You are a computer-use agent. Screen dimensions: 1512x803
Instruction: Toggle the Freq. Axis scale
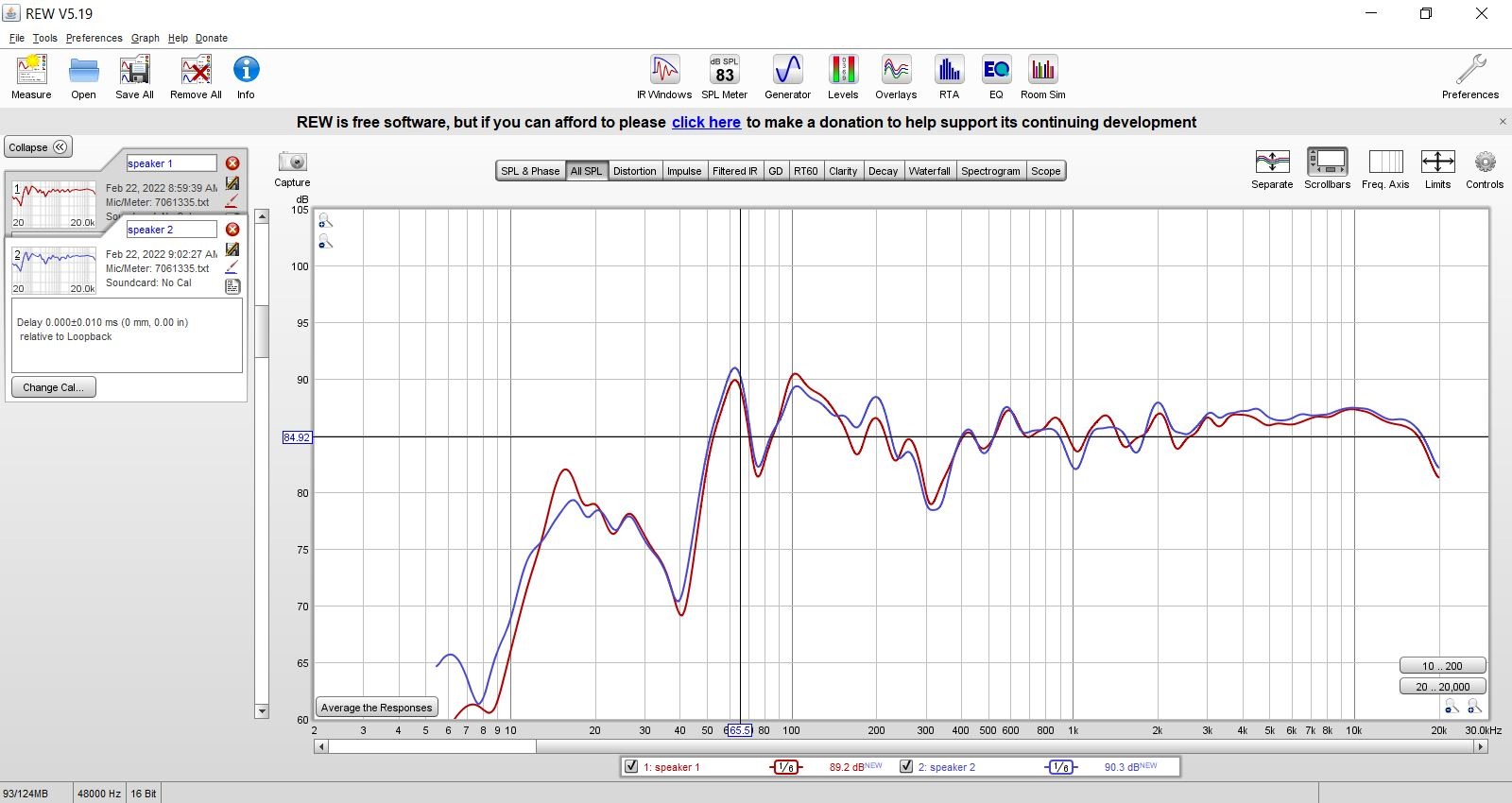point(1385,169)
